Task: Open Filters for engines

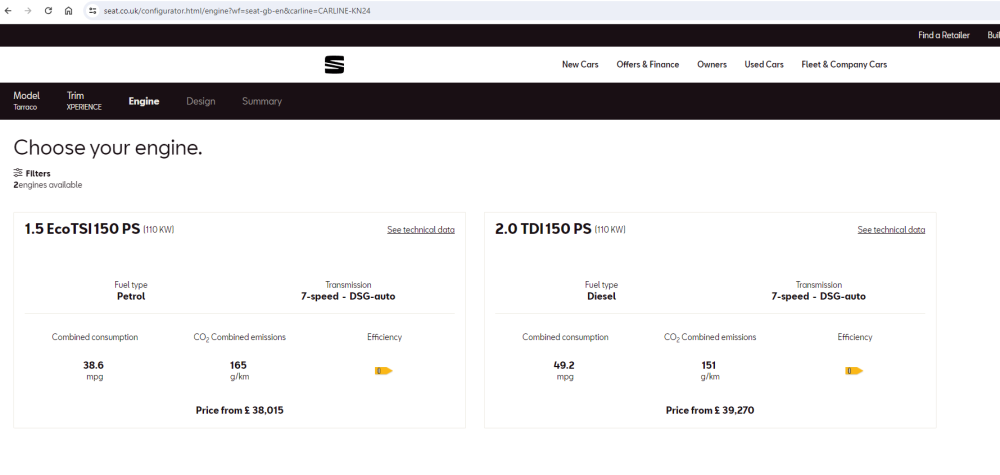Action: (32, 173)
